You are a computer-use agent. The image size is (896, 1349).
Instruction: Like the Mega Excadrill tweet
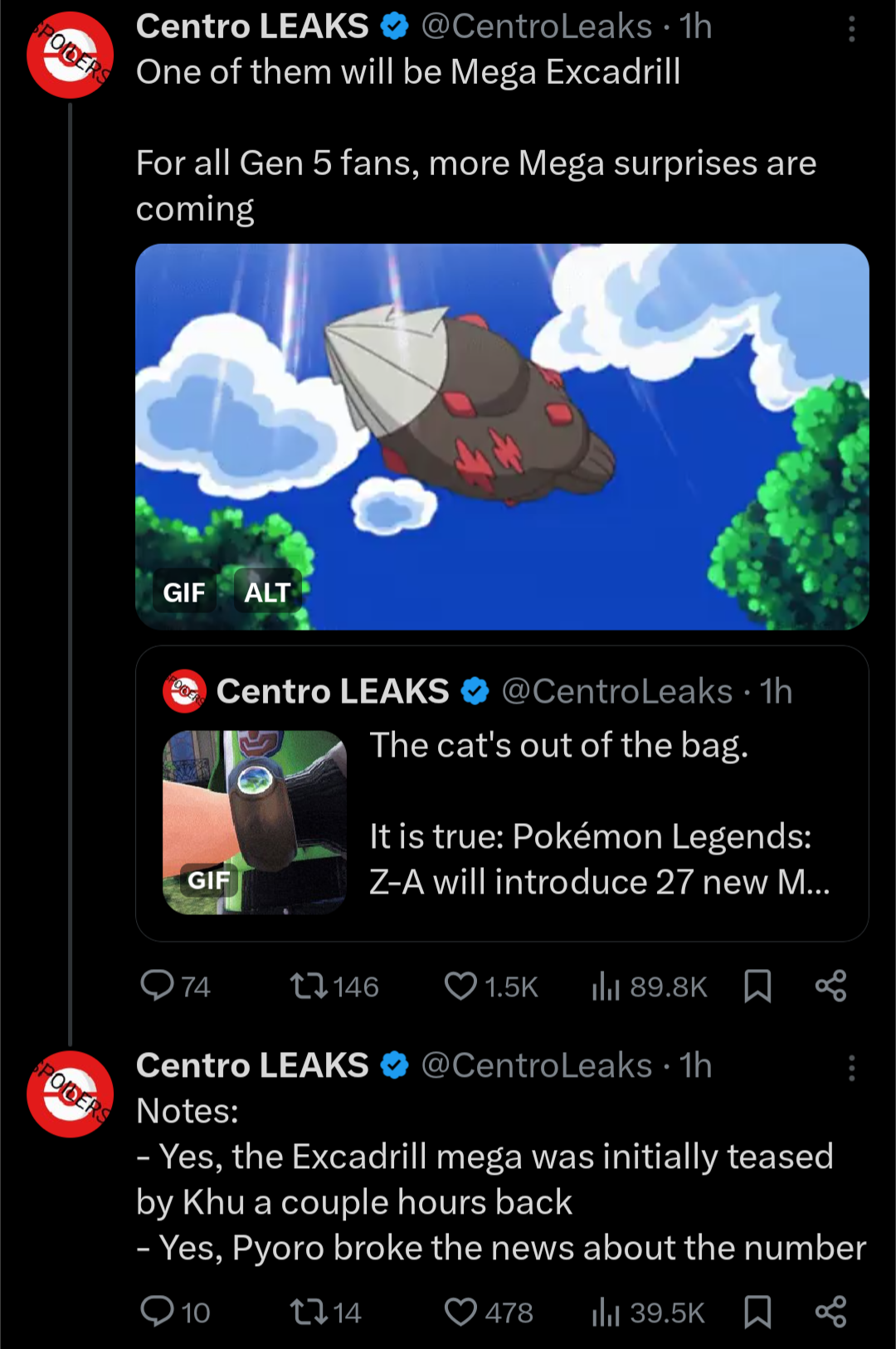(x=460, y=986)
